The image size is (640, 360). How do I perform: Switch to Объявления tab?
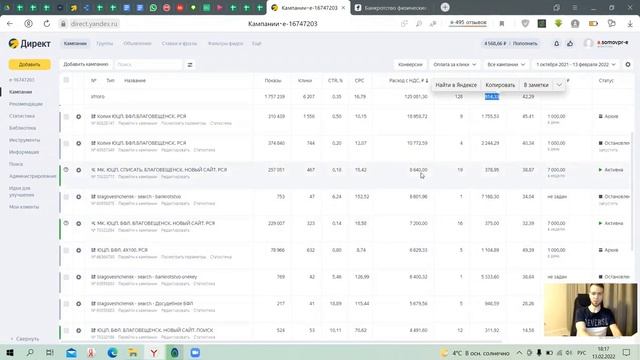click(x=137, y=43)
